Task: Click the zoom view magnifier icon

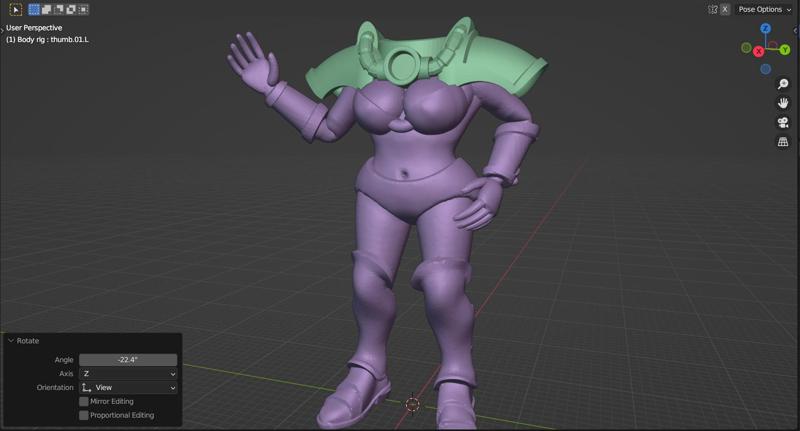Action: click(783, 84)
